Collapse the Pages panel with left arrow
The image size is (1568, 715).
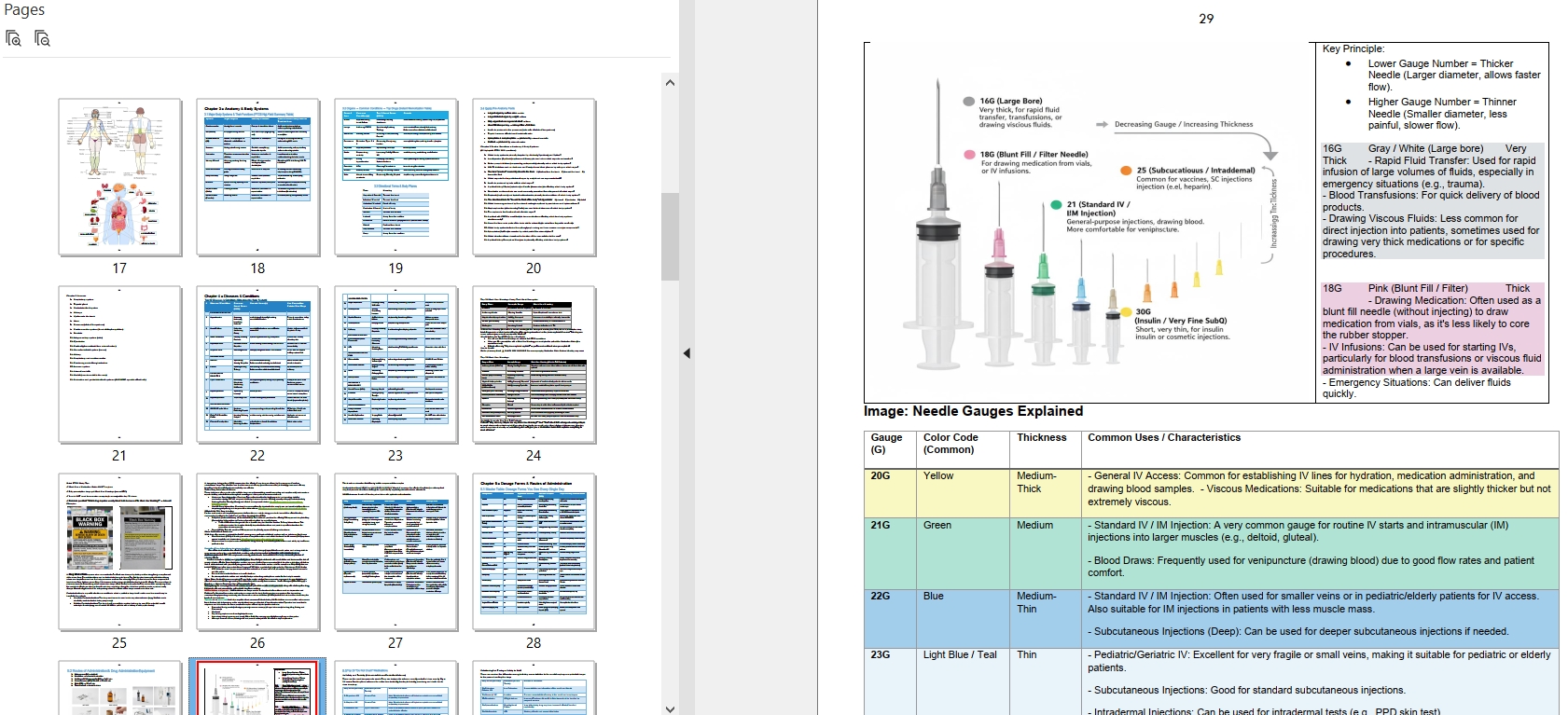point(687,353)
